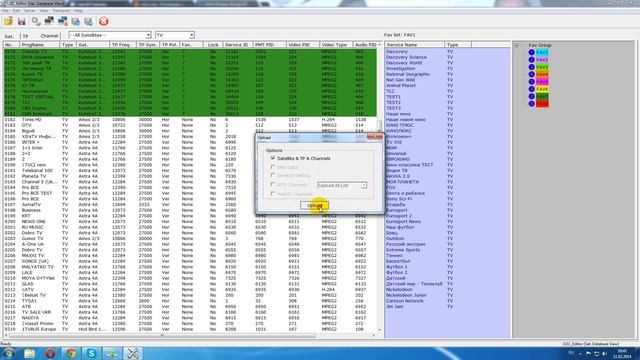The height and width of the screenshot is (360, 640).
Task: Click the magnifier search toolbar icon
Action: point(36,21)
